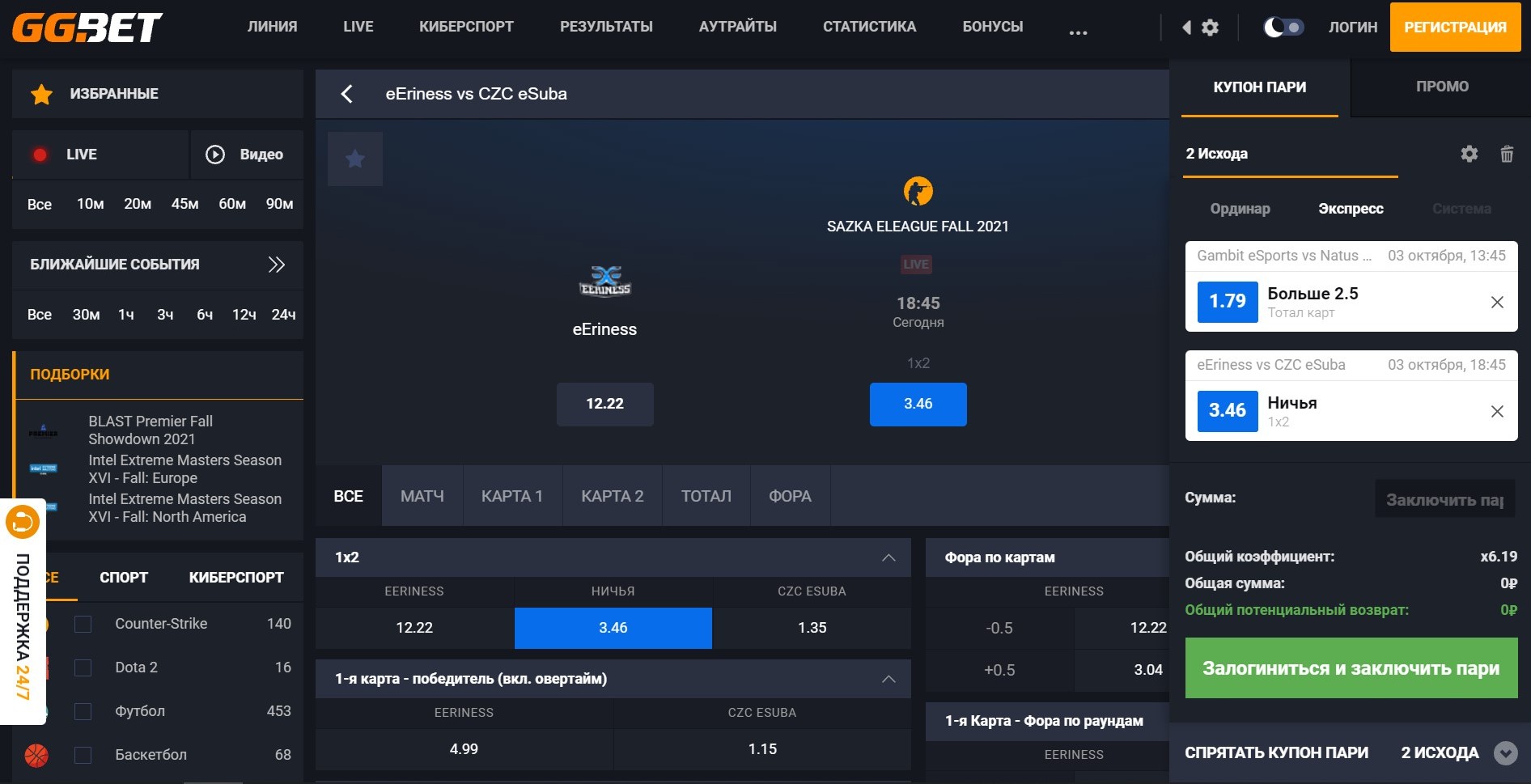Show the Все markets tab

[349, 496]
